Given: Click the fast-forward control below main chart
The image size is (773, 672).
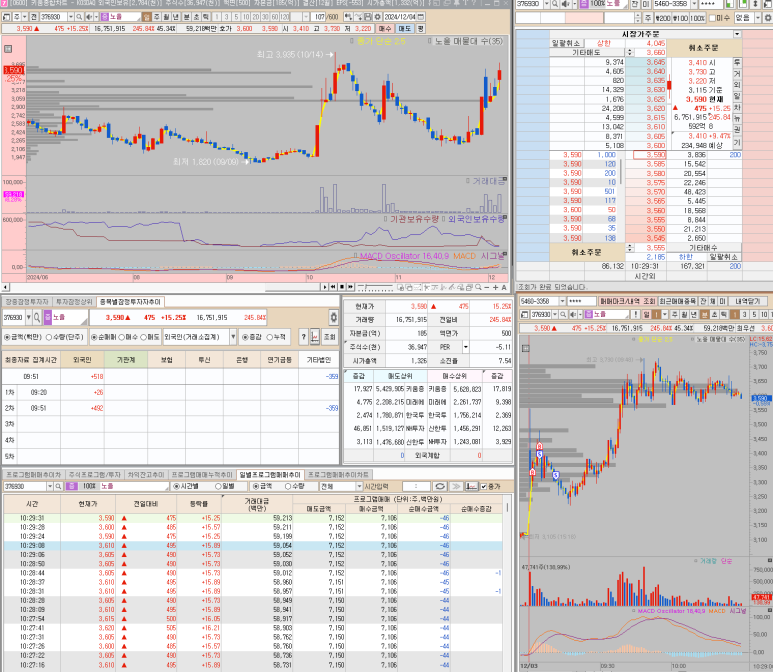Looking at the screenshot, I should pyautogui.click(x=350, y=286).
